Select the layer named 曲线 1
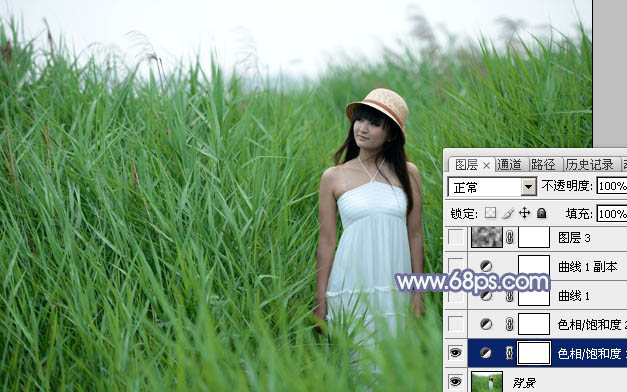Viewport: 627px width, 392px height. (x=574, y=296)
